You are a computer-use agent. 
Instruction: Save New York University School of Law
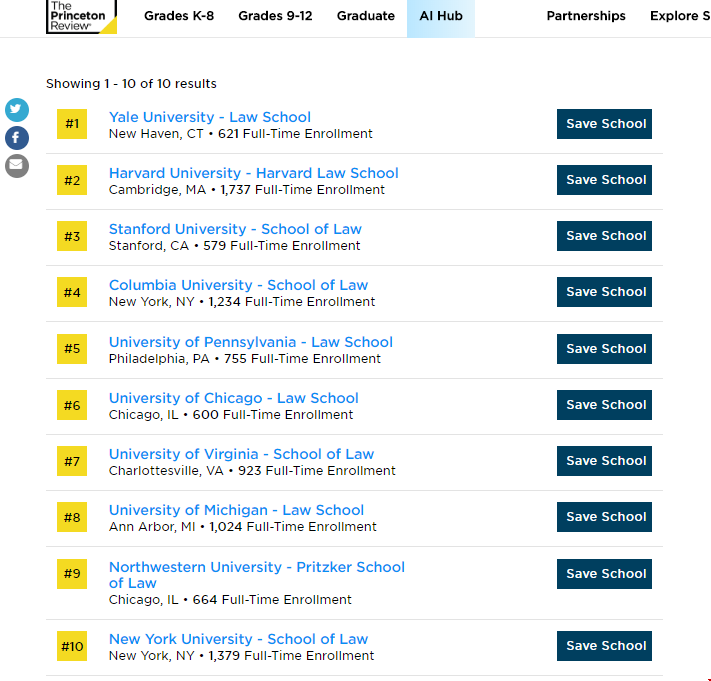(x=604, y=646)
